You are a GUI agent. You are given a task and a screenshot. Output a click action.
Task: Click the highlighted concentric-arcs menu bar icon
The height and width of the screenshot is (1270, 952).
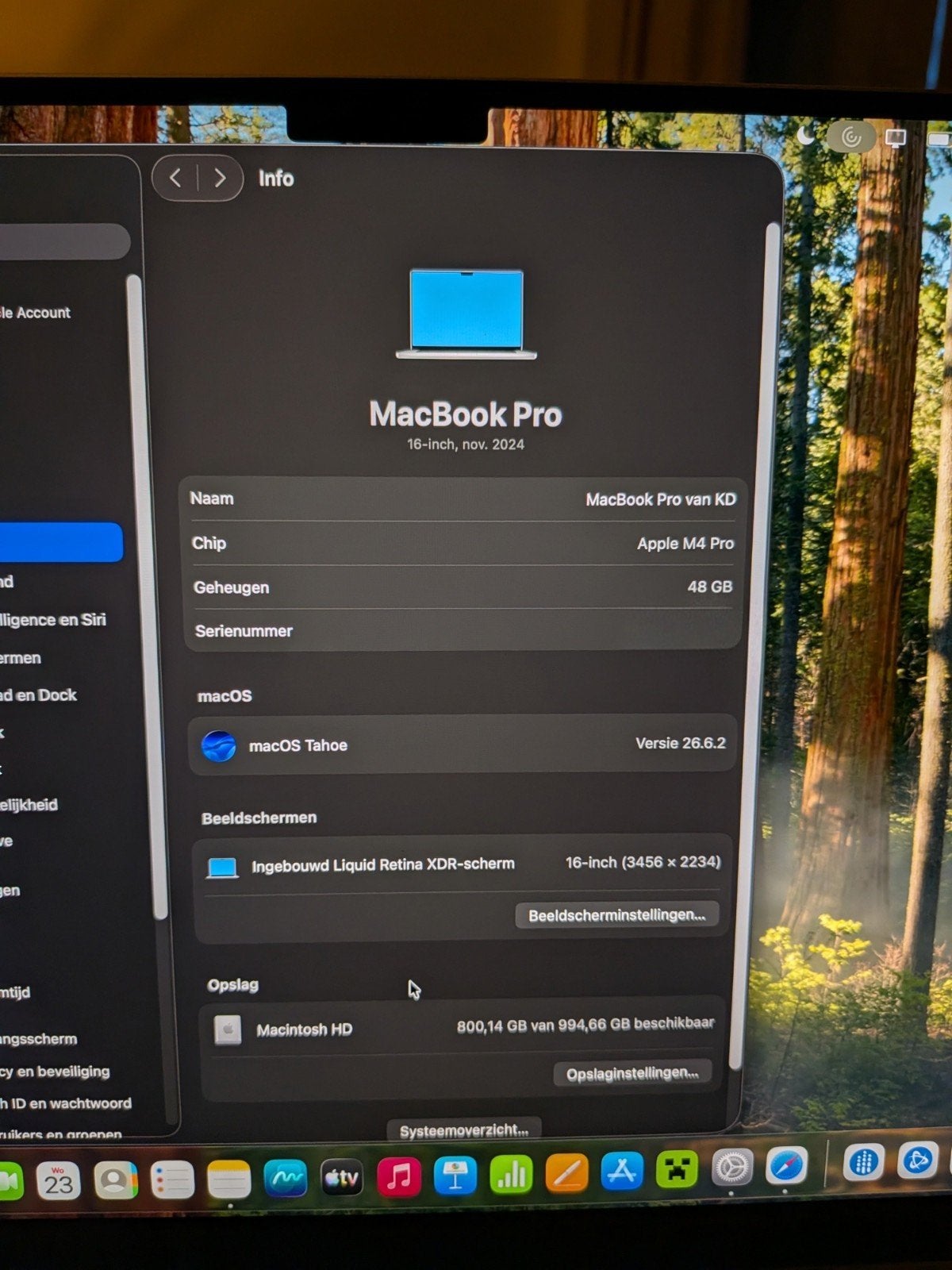coord(851,137)
